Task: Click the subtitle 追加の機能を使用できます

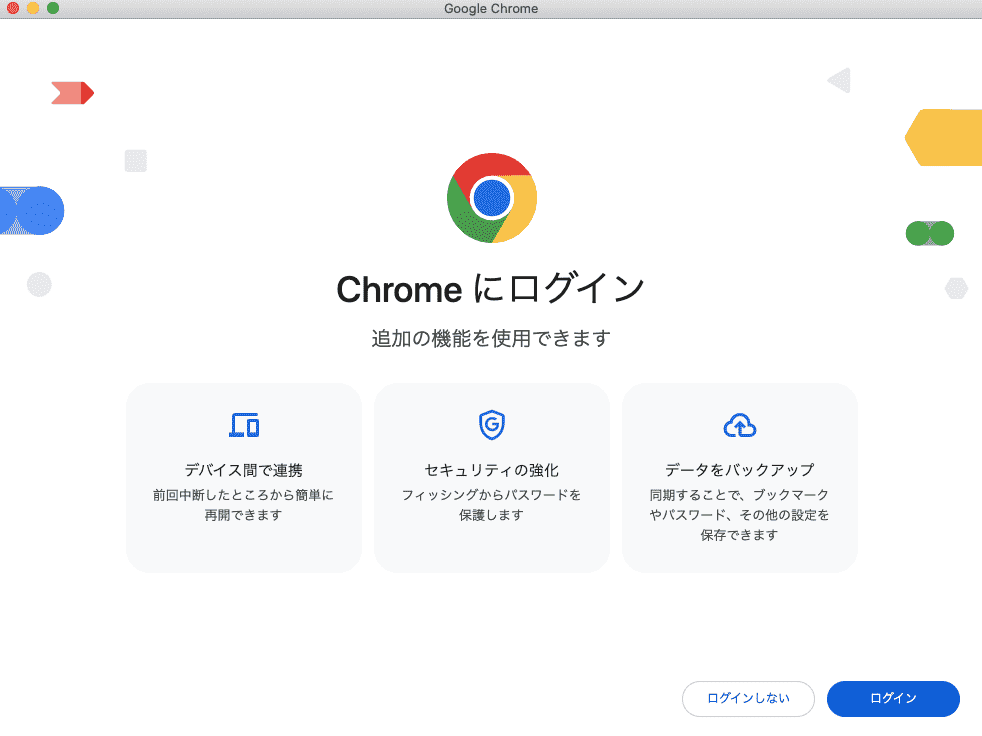Action: click(x=491, y=338)
